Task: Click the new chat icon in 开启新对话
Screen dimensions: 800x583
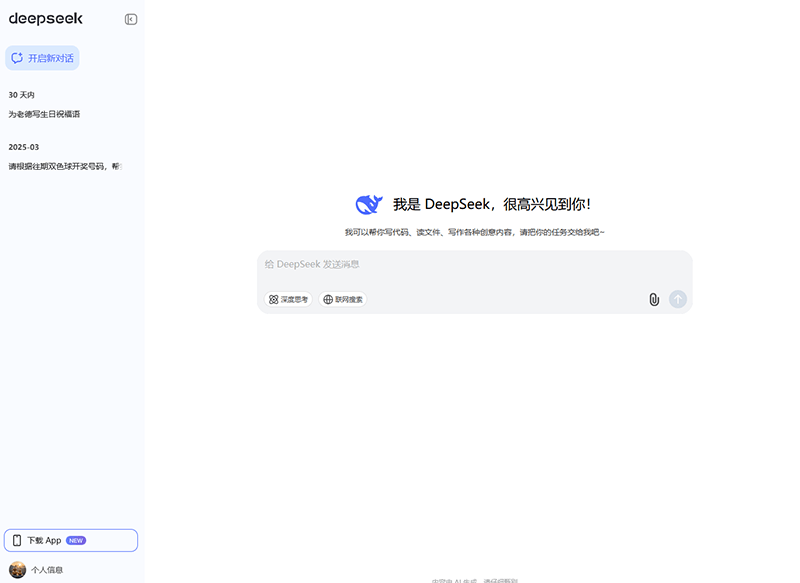Action: 17,58
